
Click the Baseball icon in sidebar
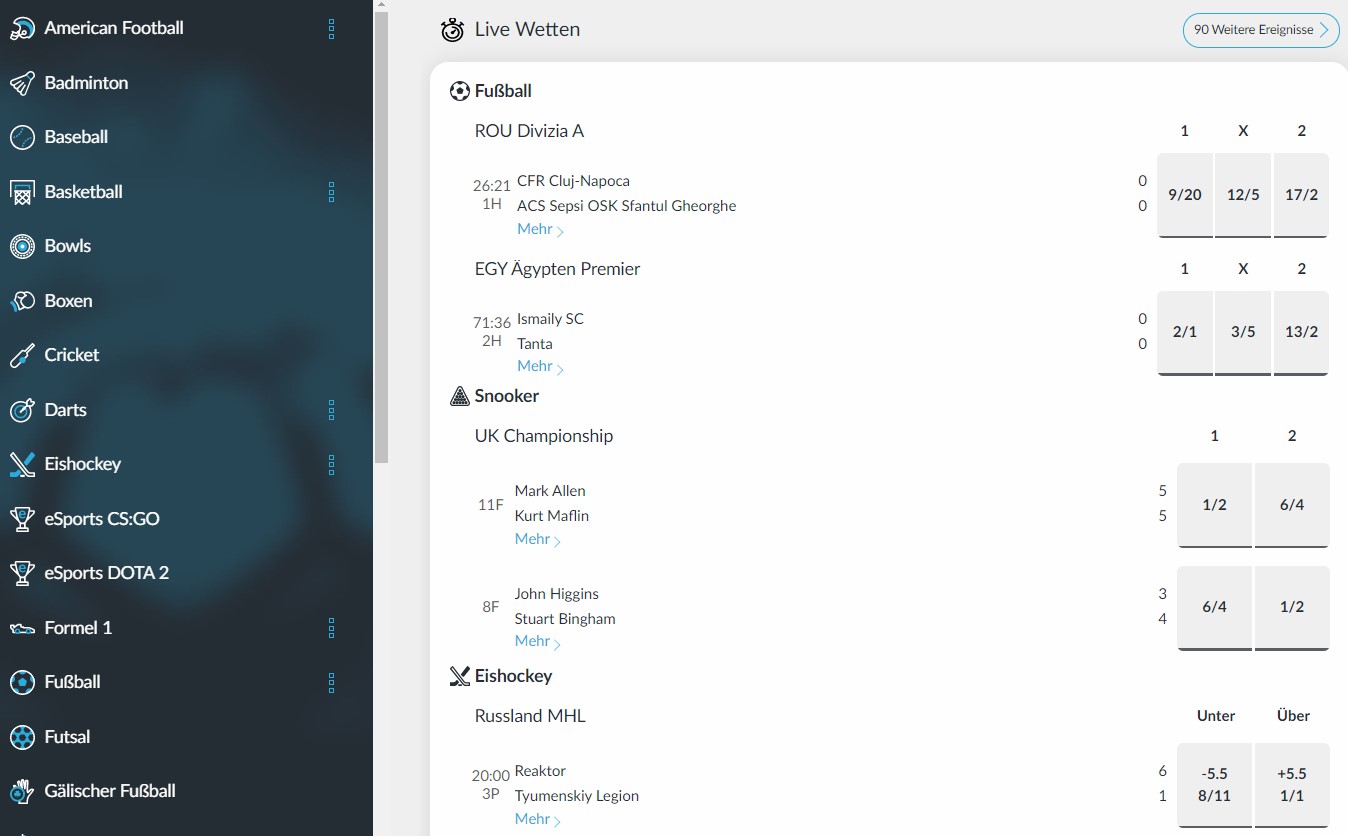22,137
